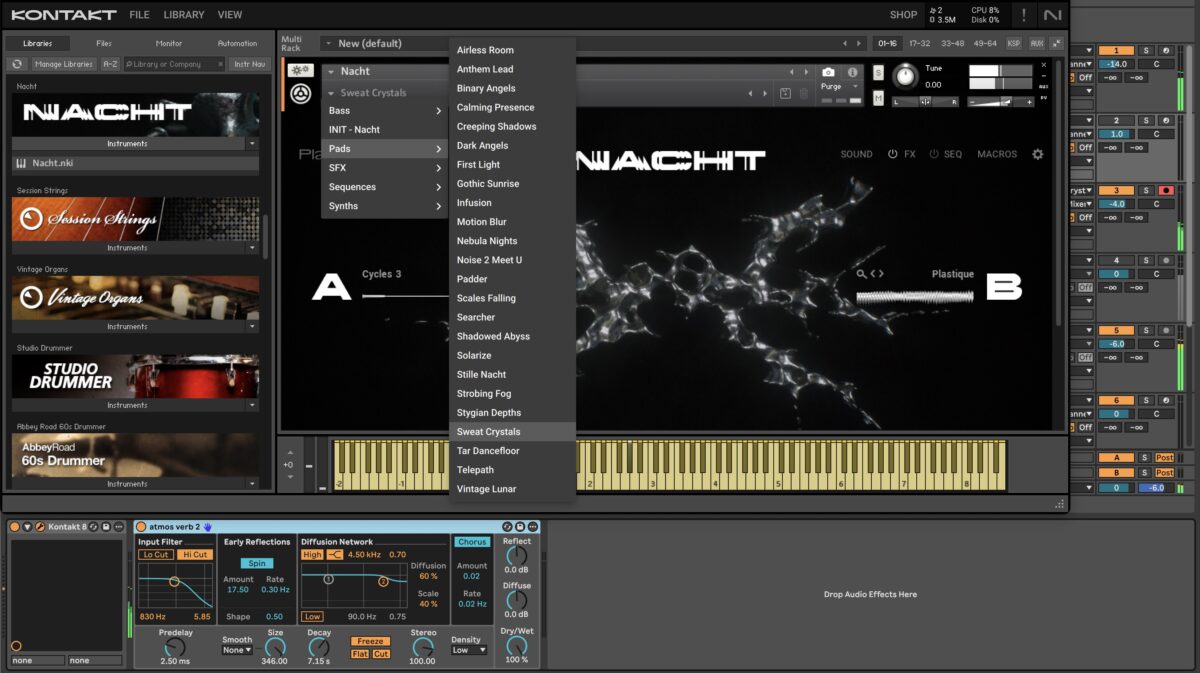The height and width of the screenshot is (673, 1200).
Task: Toggle the FX power switch
Action: pyautogui.click(x=893, y=155)
